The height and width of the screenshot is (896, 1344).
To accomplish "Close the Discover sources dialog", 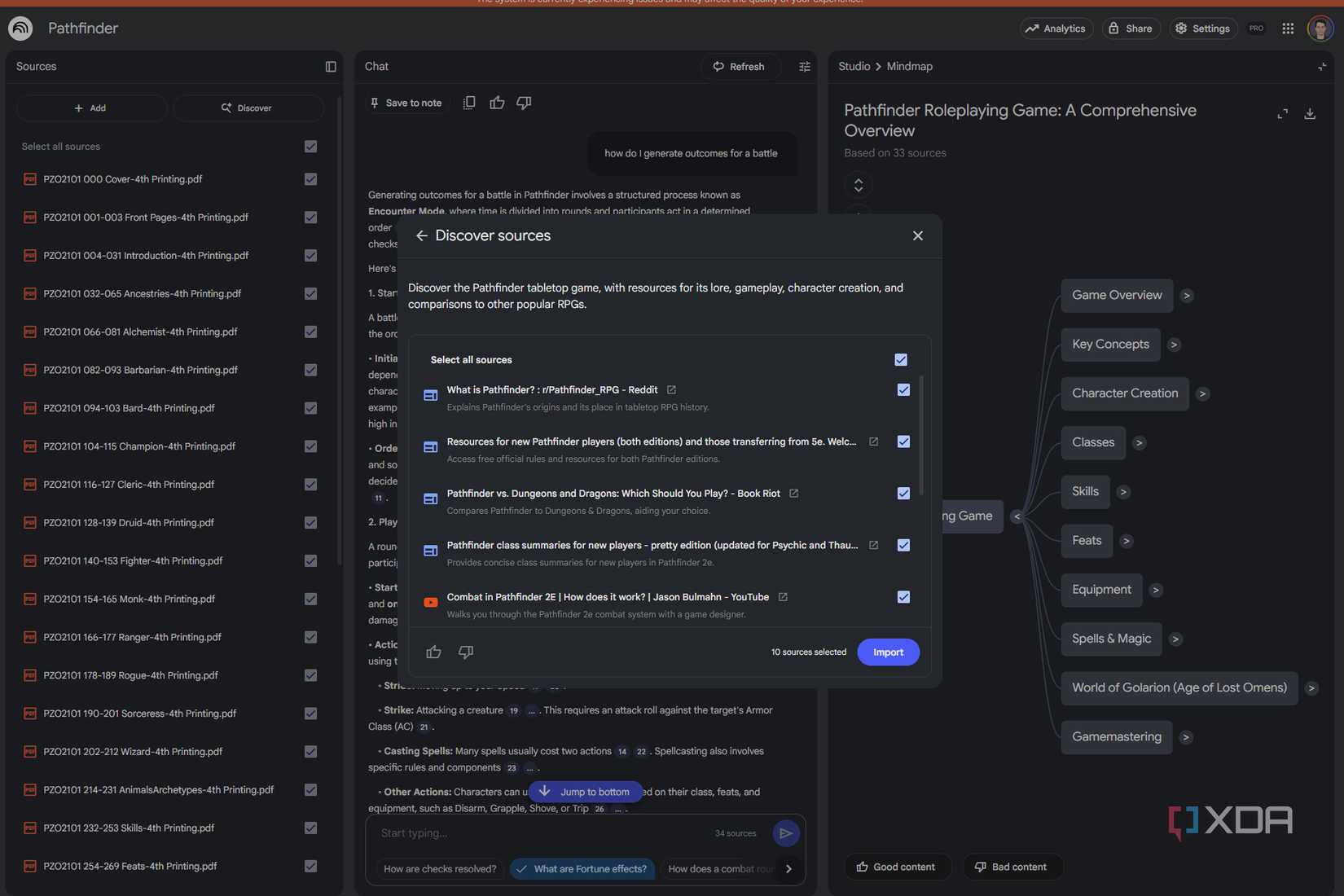I will [918, 235].
